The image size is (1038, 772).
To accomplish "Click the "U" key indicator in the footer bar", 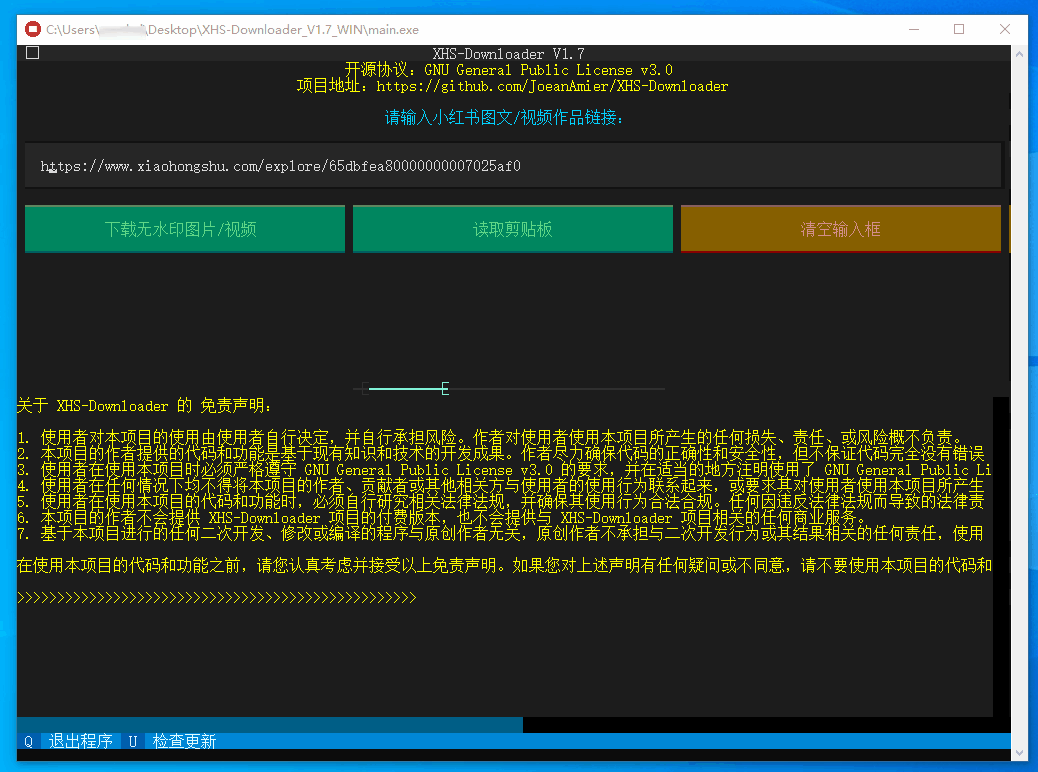I will (x=131, y=741).
